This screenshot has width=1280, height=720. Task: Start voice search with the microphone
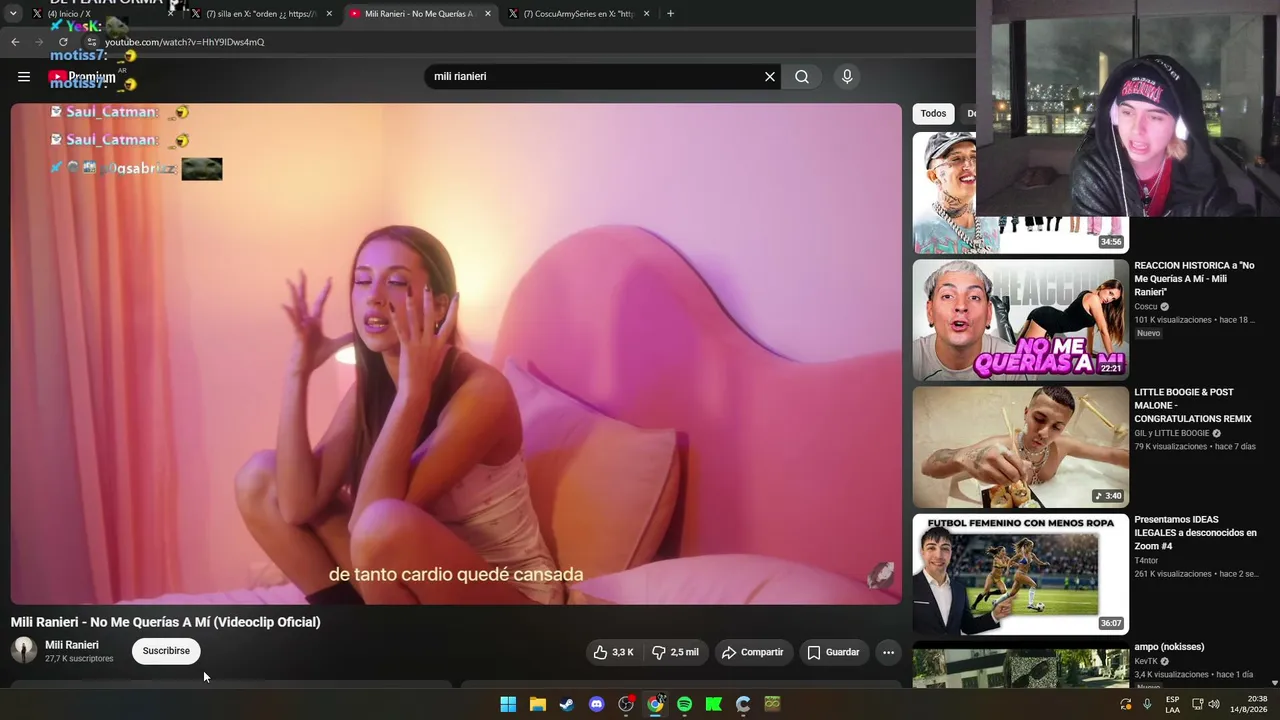click(x=847, y=76)
